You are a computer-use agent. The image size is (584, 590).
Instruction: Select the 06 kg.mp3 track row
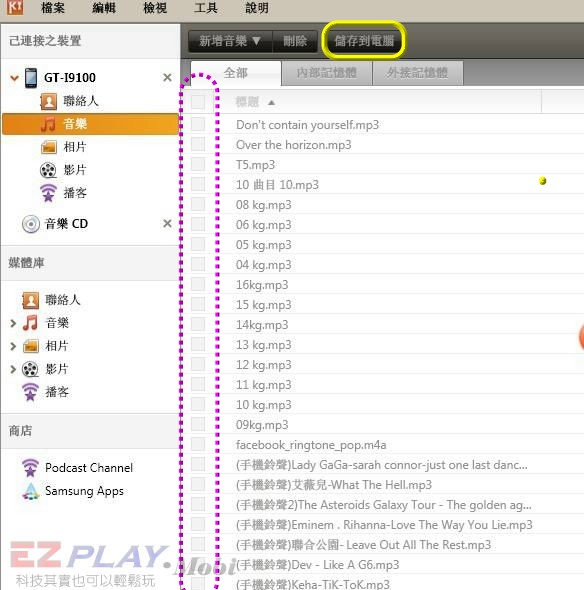pos(383,225)
